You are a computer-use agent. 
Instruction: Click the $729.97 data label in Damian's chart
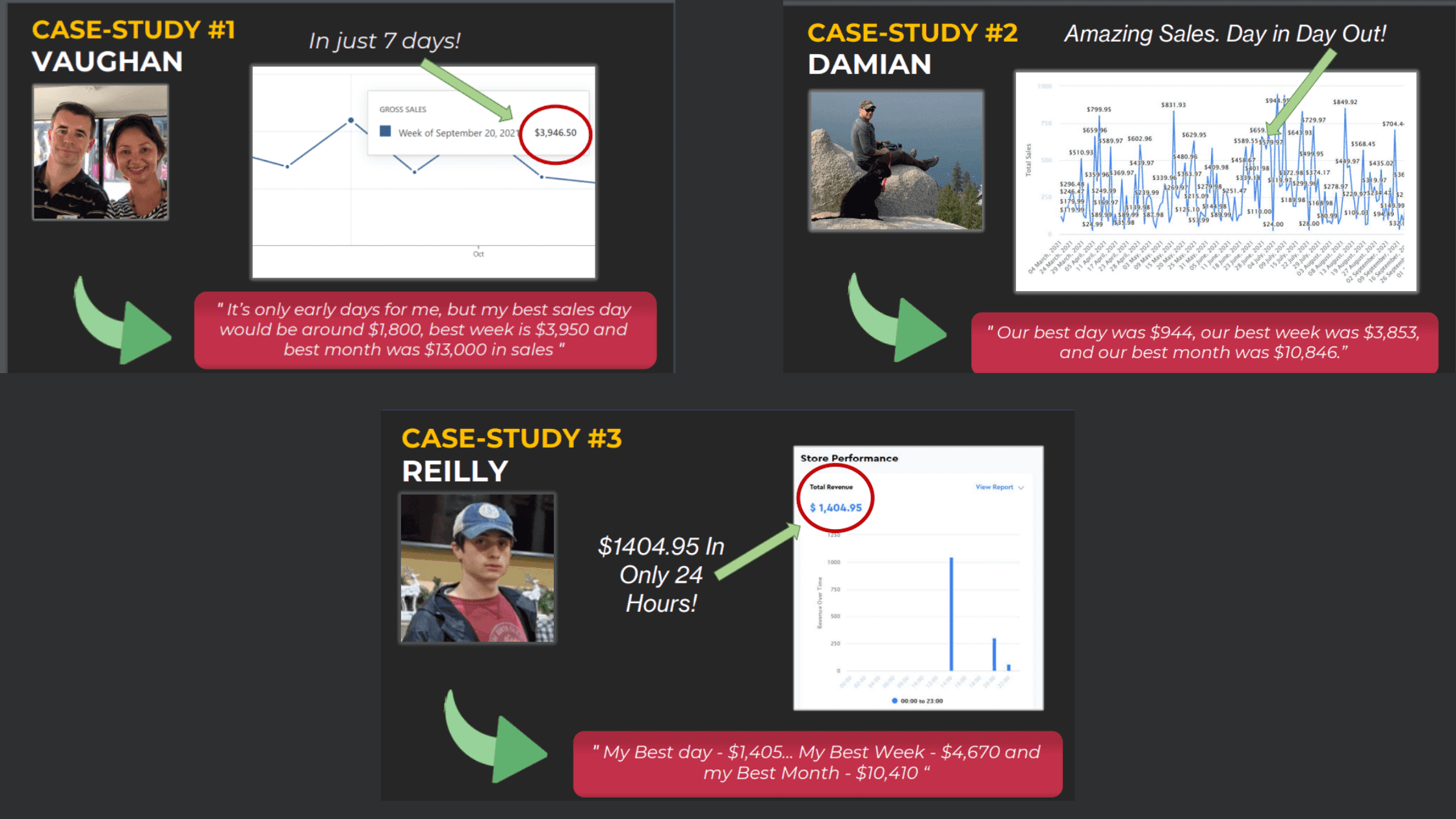(1313, 120)
